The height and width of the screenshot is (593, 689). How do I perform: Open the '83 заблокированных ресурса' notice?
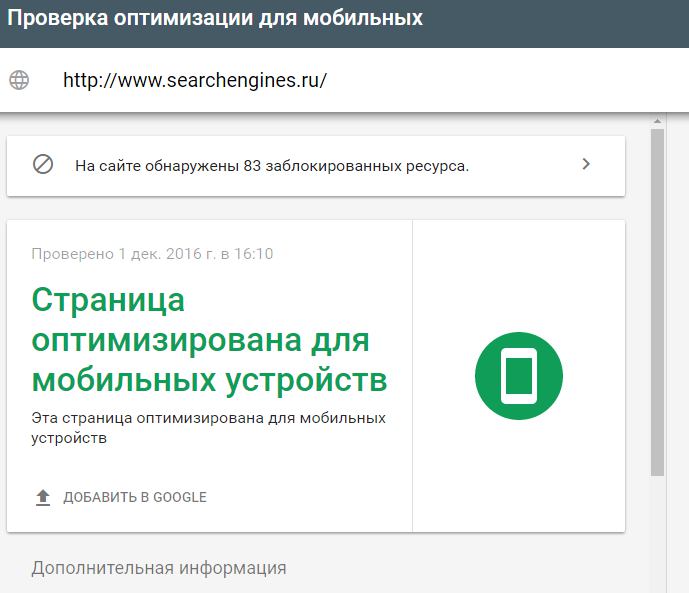click(x=316, y=166)
